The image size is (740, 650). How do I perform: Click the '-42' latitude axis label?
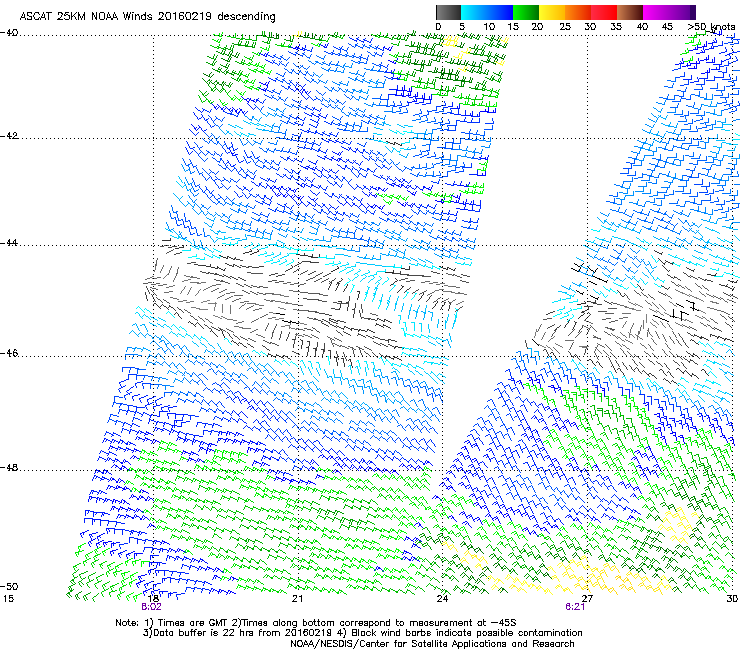9,136
